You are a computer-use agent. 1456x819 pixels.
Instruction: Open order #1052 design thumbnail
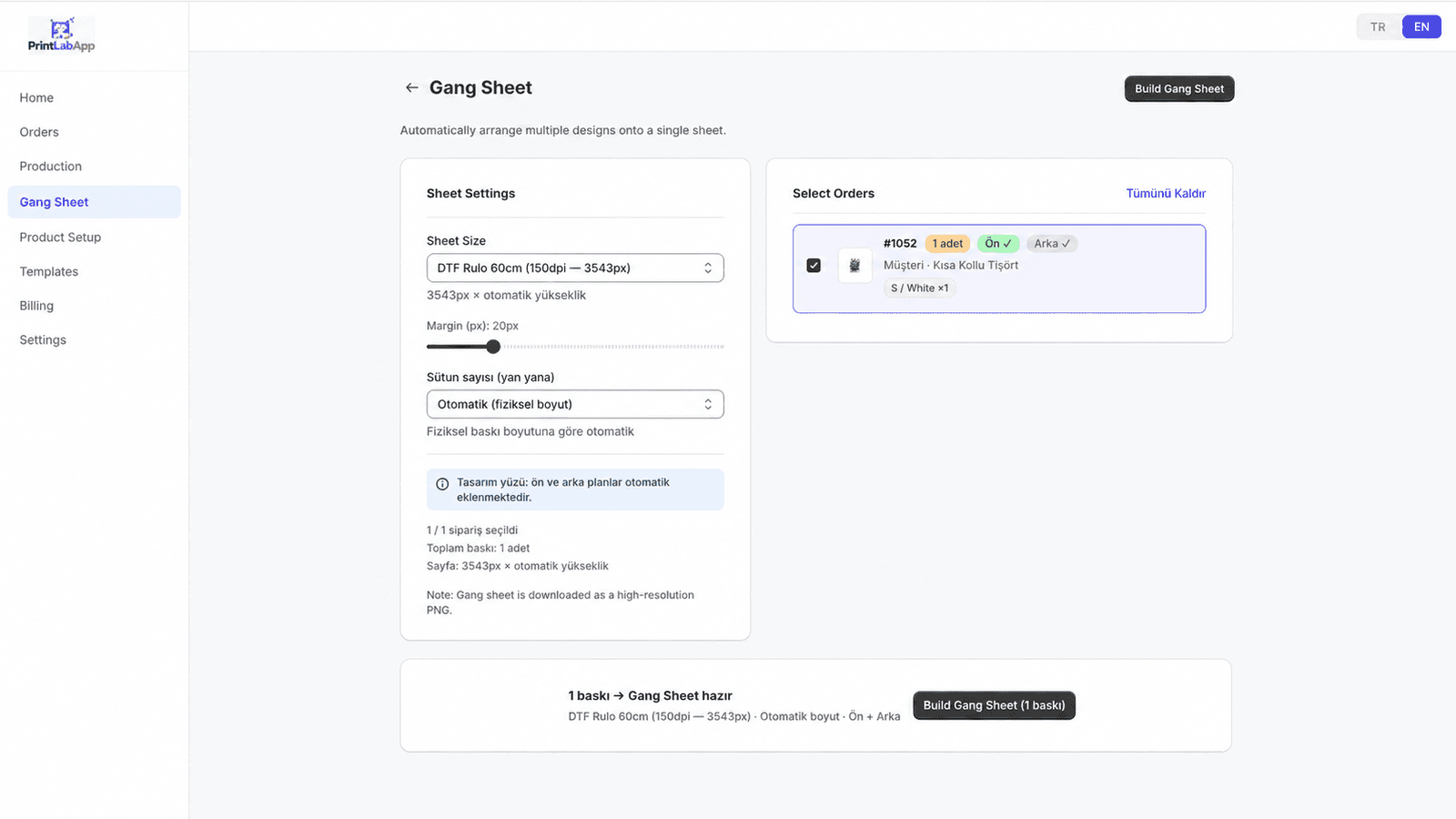click(854, 266)
